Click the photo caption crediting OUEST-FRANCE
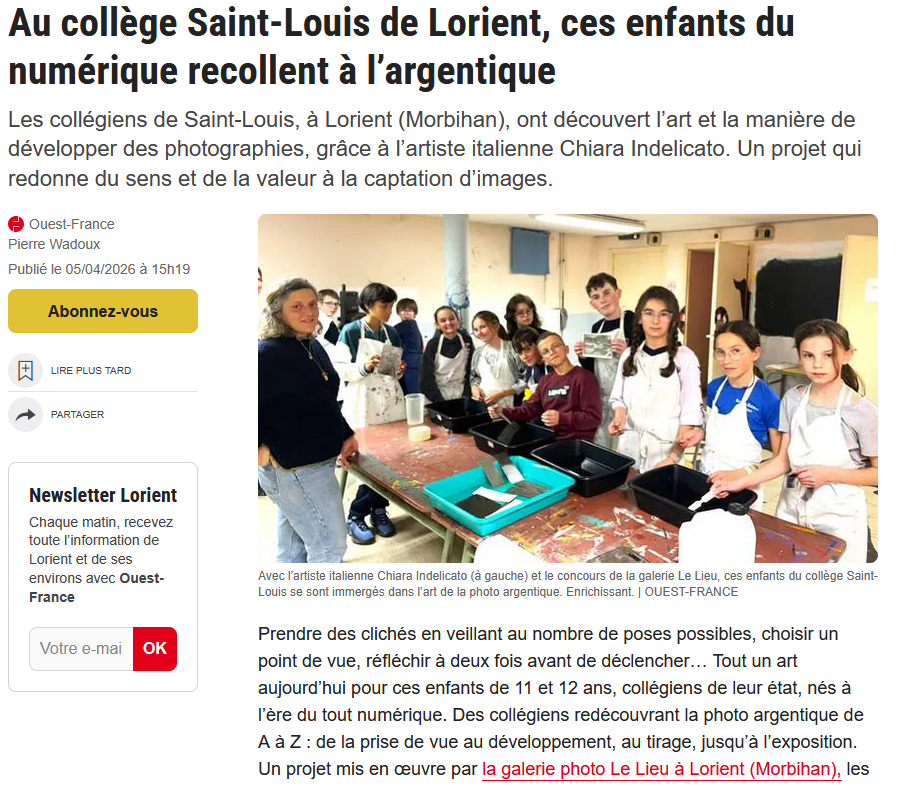 coord(568,584)
